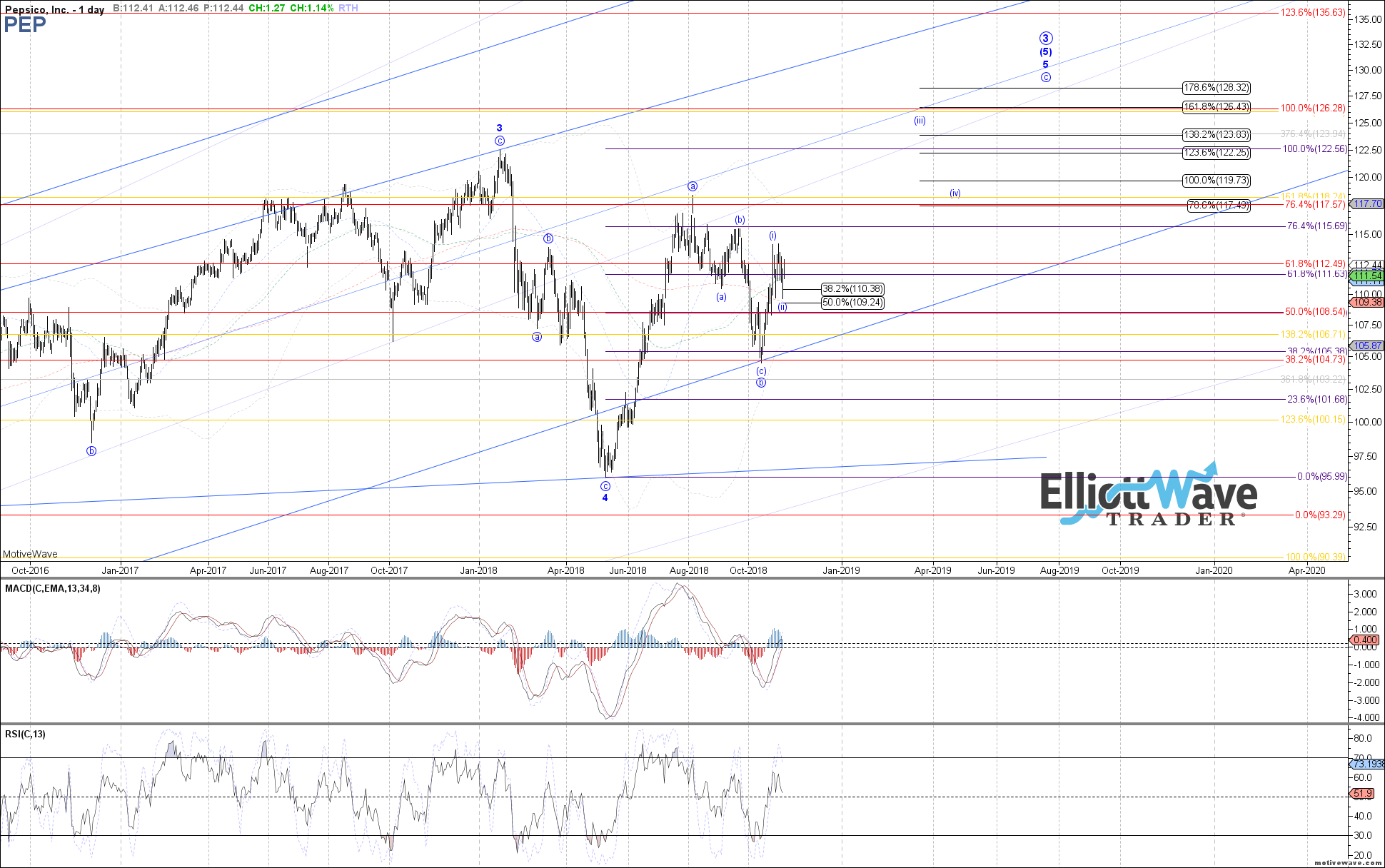This screenshot has height=868, width=1385.
Task: Select the RSI(C,13) study label
Action: 25,734
